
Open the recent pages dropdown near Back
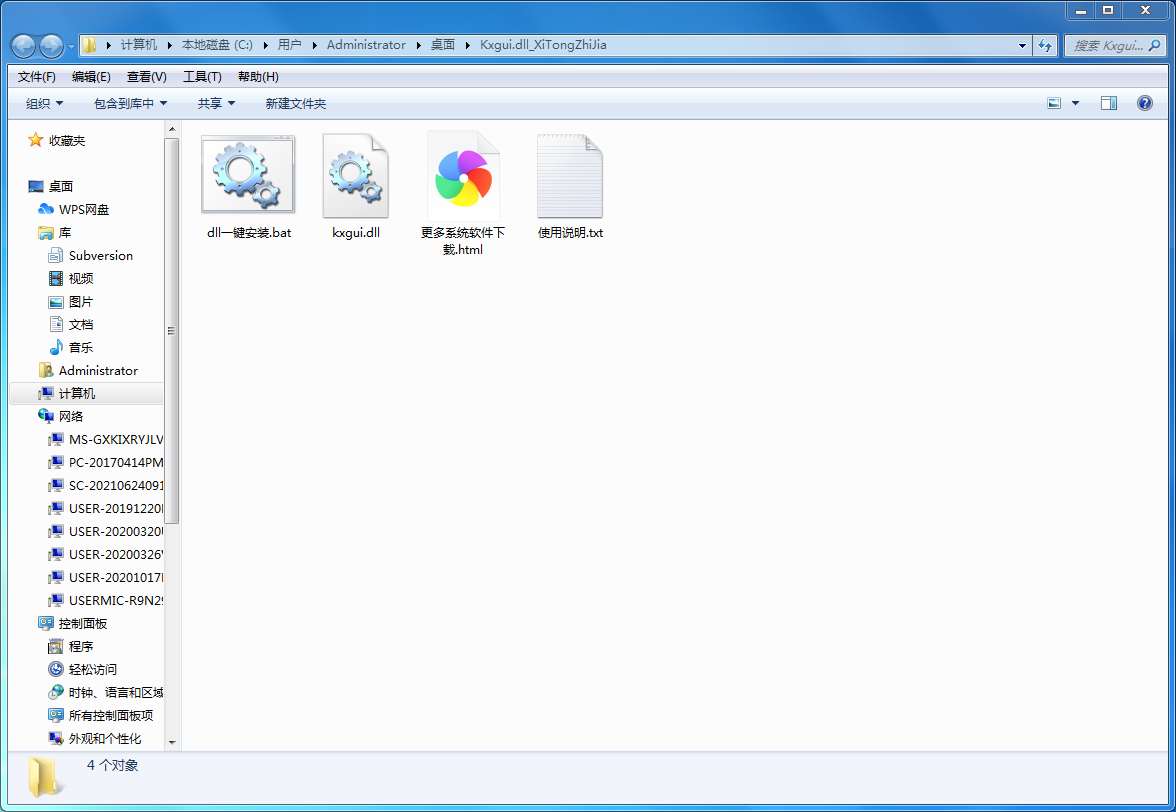click(71, 46)
